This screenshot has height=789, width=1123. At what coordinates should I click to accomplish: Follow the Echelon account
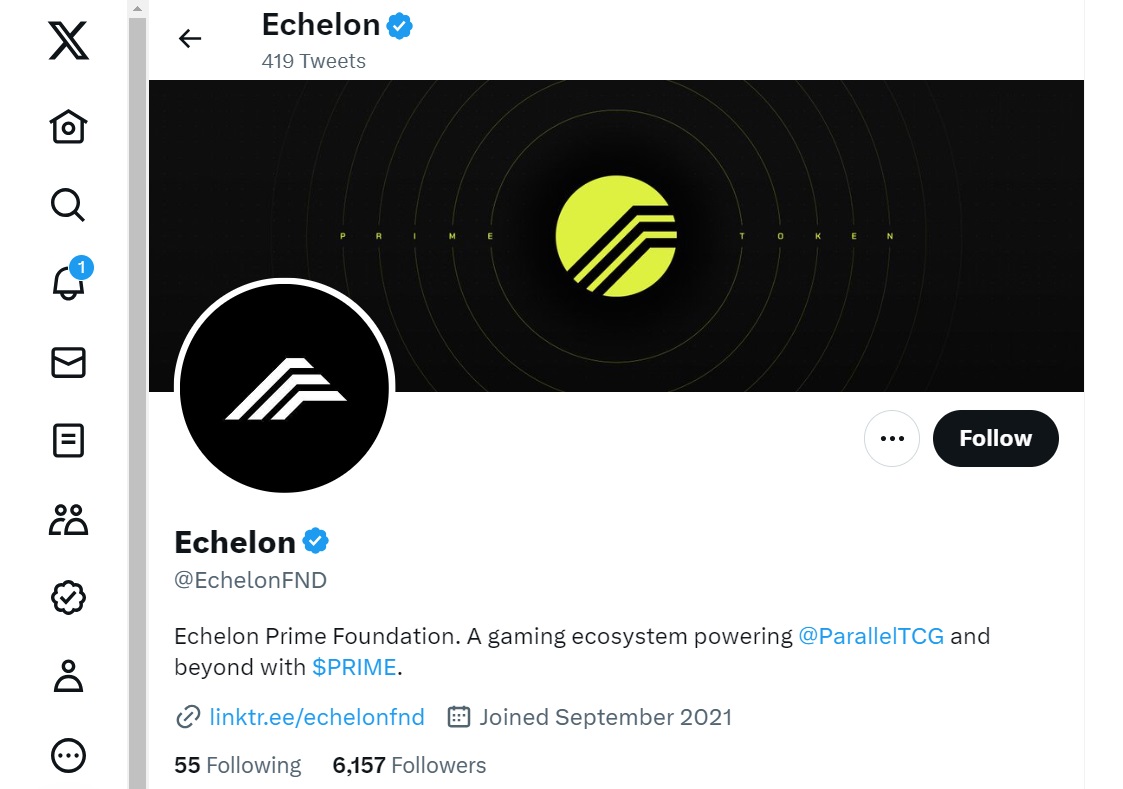click(x=996, y=438)
